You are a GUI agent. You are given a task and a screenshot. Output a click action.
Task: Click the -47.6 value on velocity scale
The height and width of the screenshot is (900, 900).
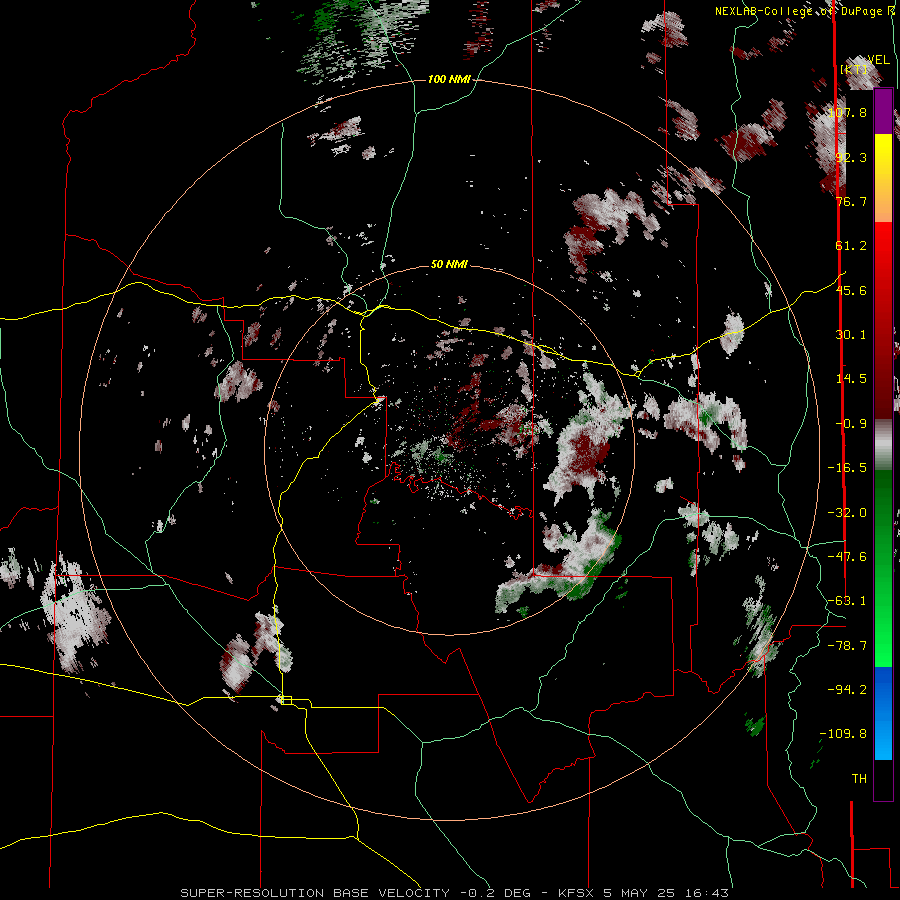pos(847,557)
